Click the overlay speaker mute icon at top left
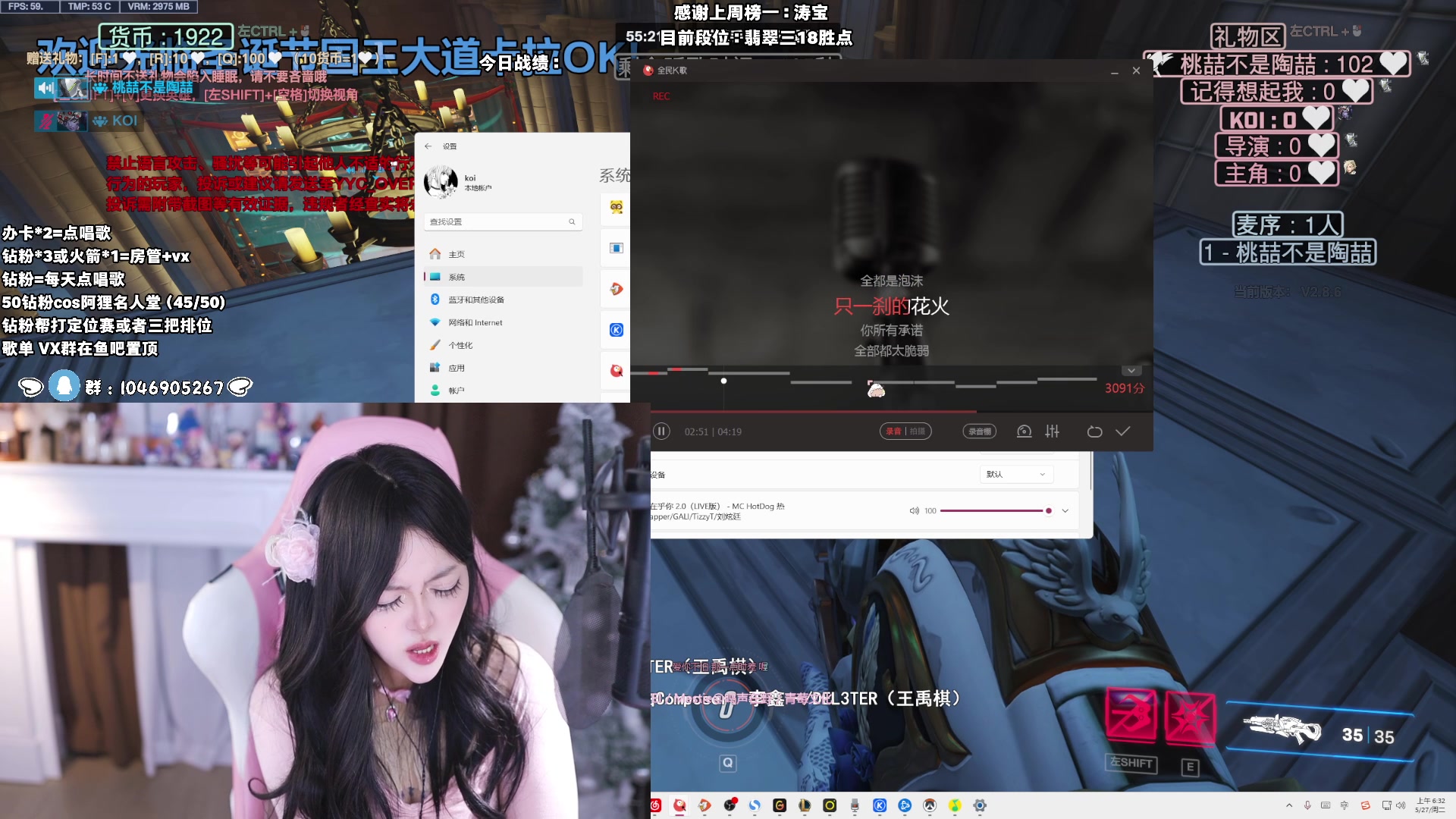The height and width of the screenshot is (819, 1456). pos(46,88)
